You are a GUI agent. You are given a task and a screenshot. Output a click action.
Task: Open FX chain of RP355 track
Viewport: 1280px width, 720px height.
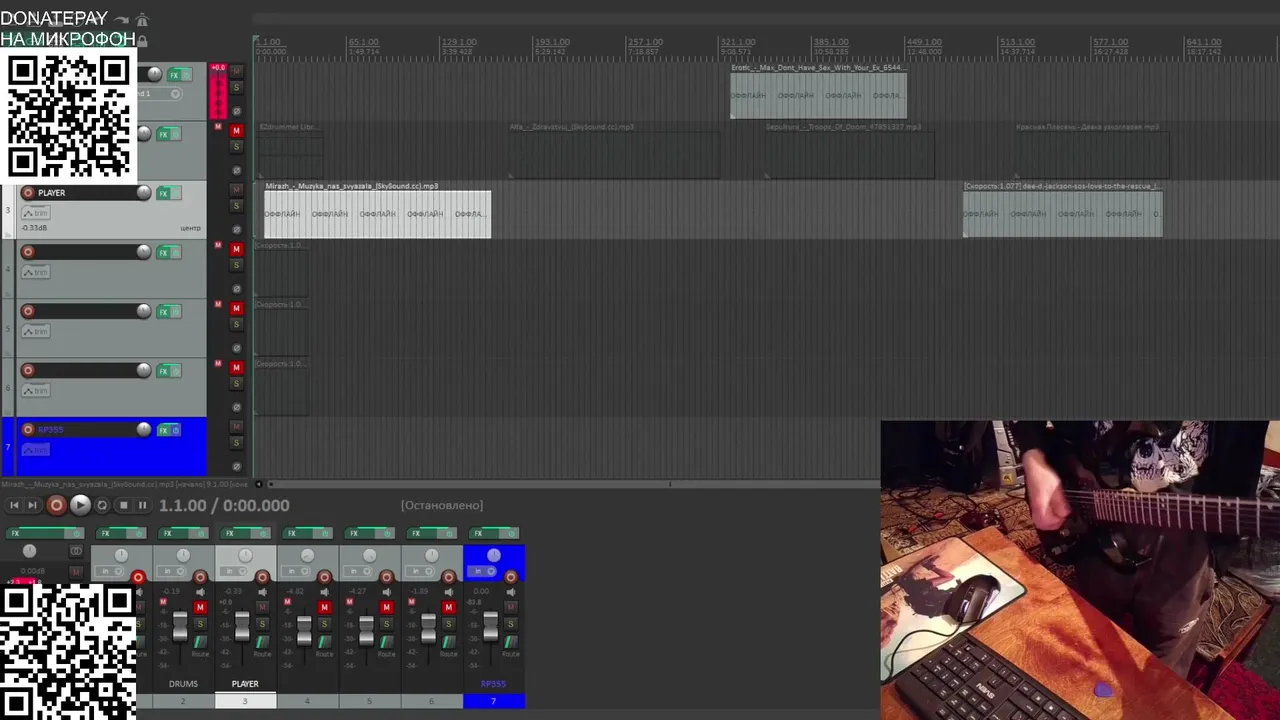click(163, 430)
